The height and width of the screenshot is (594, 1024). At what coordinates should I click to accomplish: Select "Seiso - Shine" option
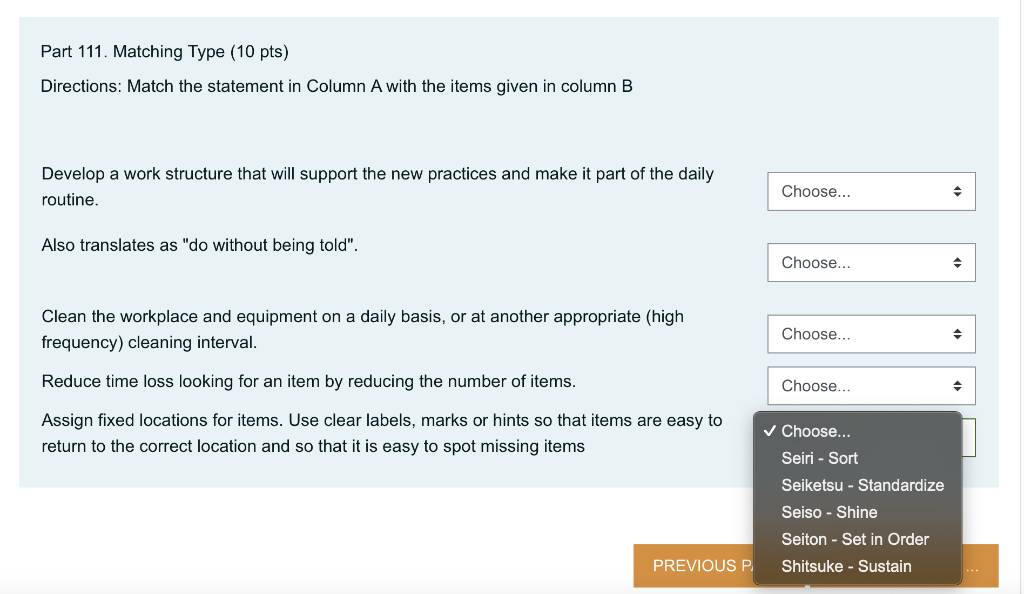click(829, 512)
